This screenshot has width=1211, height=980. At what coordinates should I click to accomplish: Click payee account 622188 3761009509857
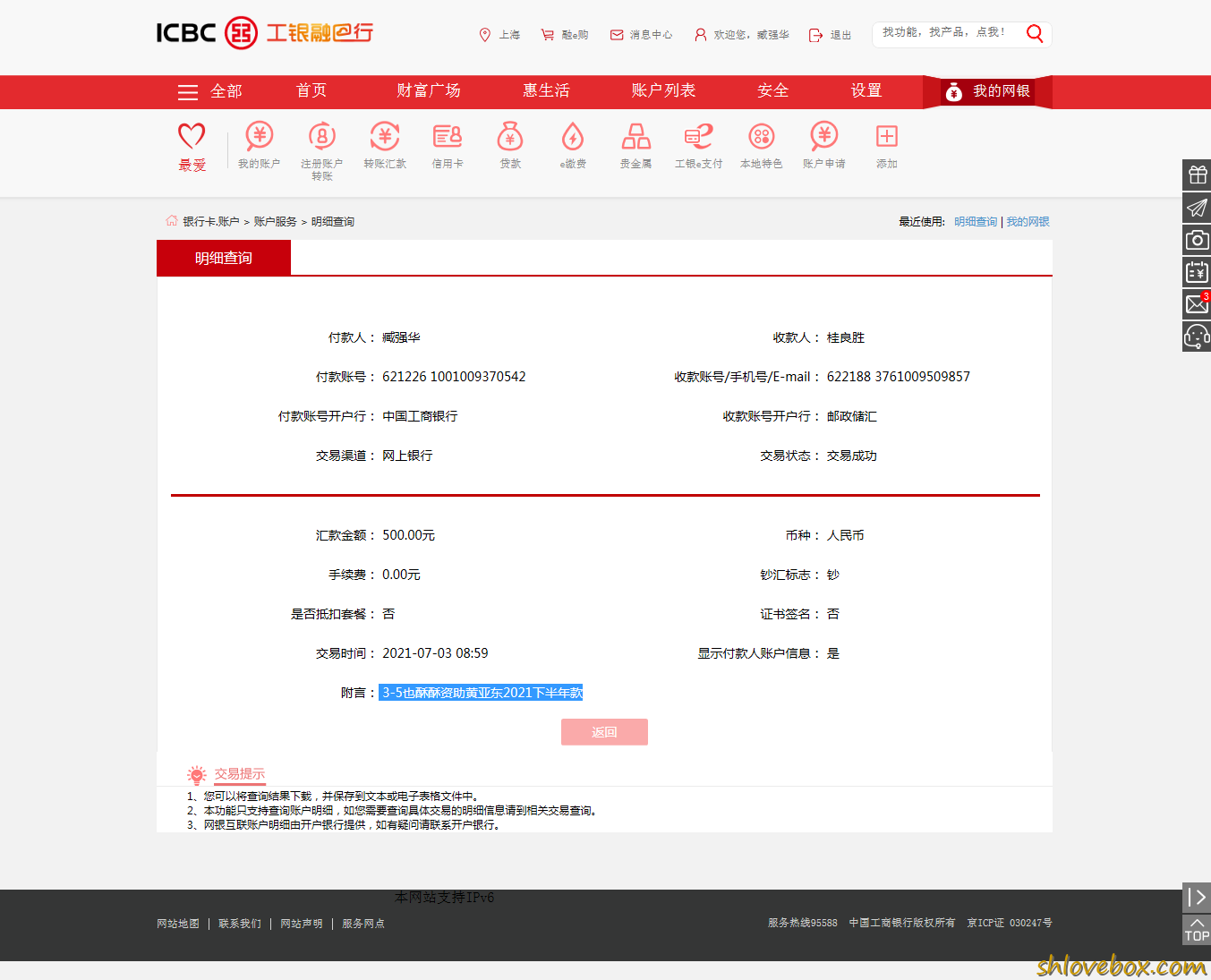pyautogui.click(x=899, y=377)
